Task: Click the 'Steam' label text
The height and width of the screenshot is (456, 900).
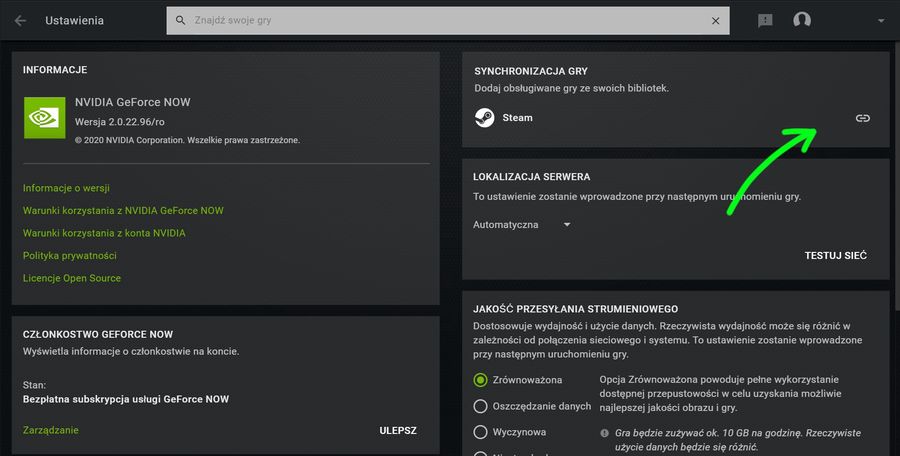Action: click(x=517, y=118)
